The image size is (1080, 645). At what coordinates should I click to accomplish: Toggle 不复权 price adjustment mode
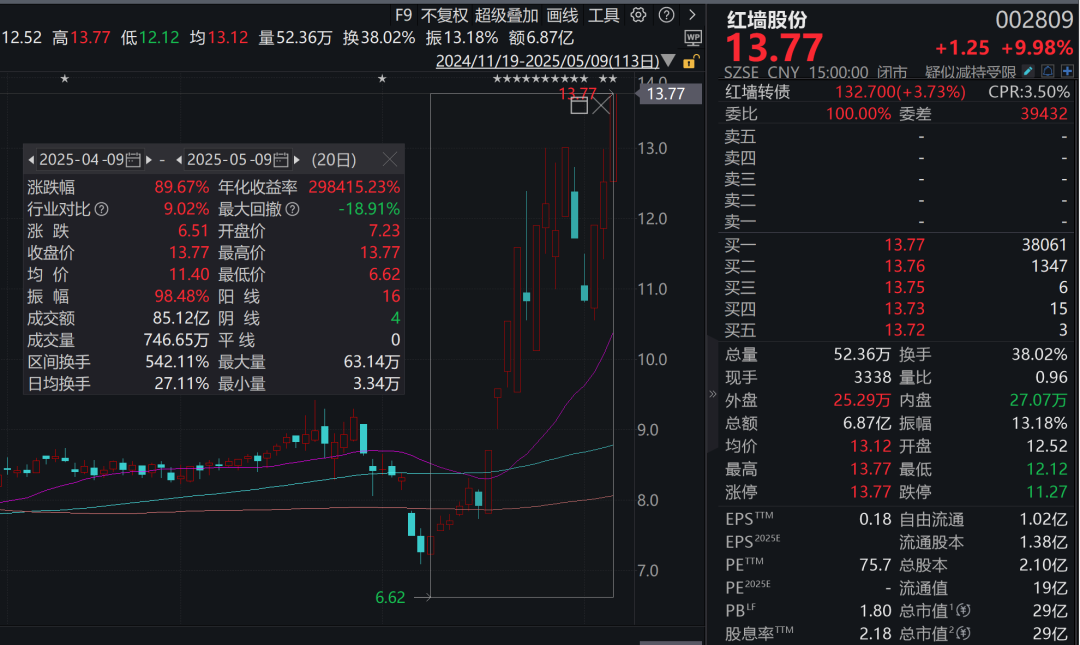445,15
